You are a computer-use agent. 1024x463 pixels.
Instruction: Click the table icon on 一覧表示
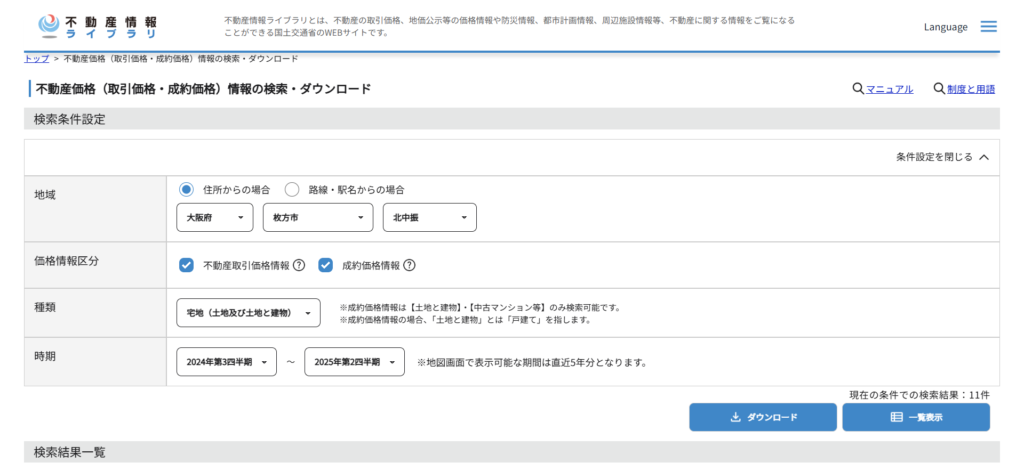pyautogui.click(x=896, y=417)
